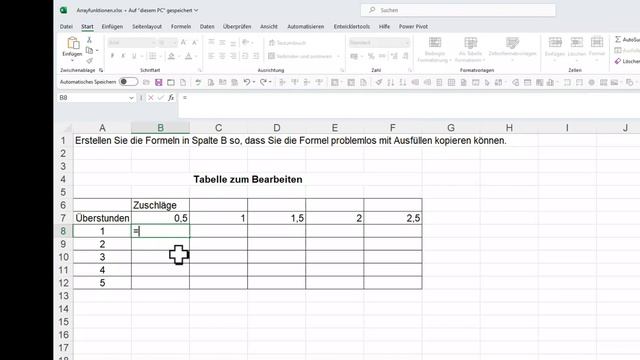Toggle center text alignment
The width and height of the screenshot is (640, 360).
(x=222, y=56)
